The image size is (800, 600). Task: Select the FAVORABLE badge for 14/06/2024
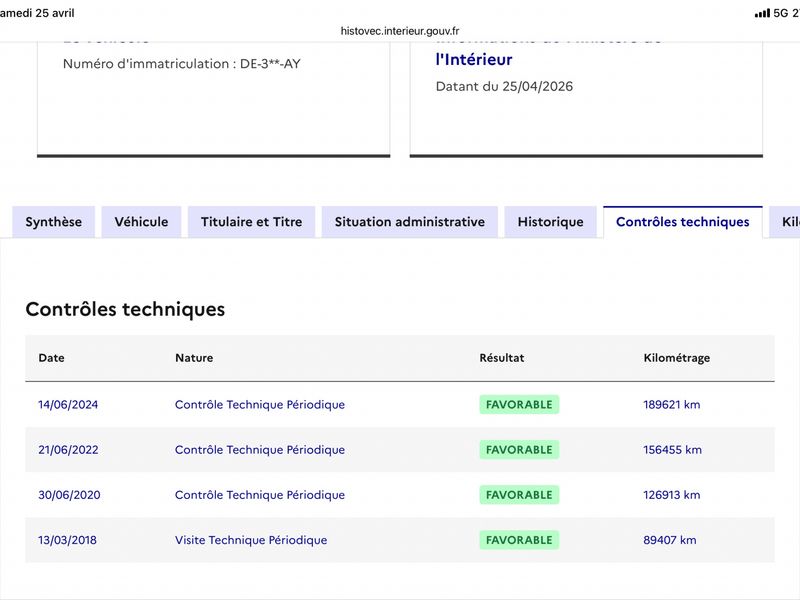point(519,405)
